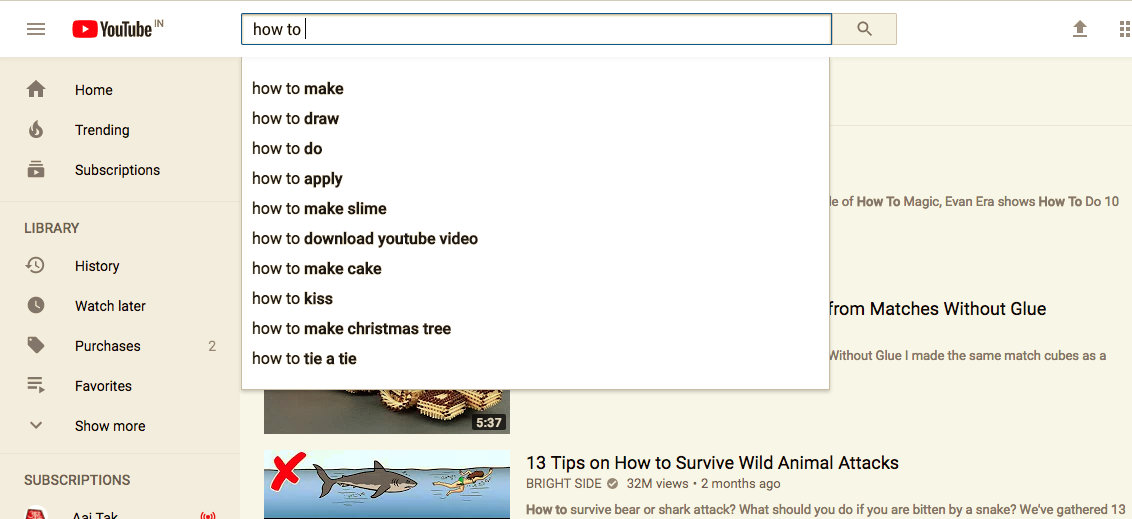
Task: Choose 'how to download youtube video' suggestion
Action: click(x=365, y=238)
